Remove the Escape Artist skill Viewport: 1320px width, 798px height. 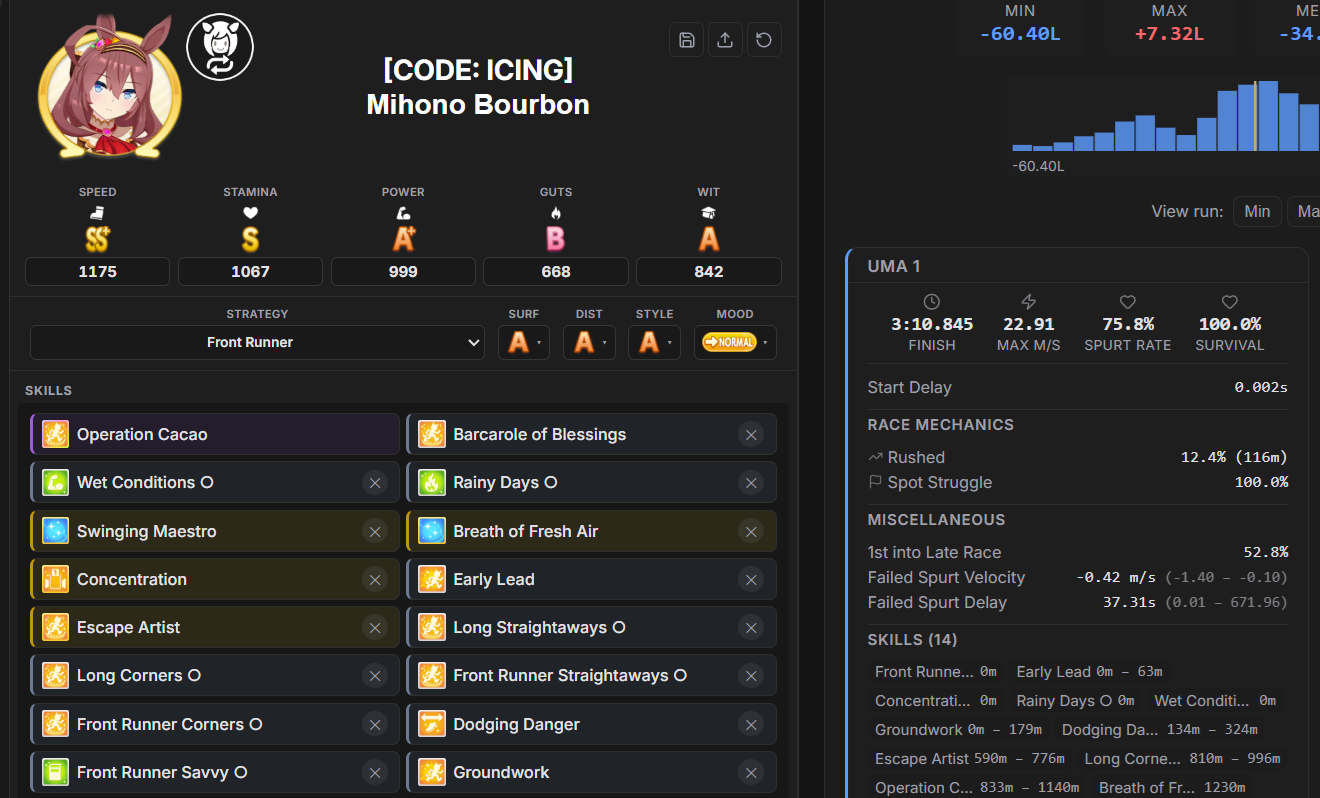coord(375,627)
